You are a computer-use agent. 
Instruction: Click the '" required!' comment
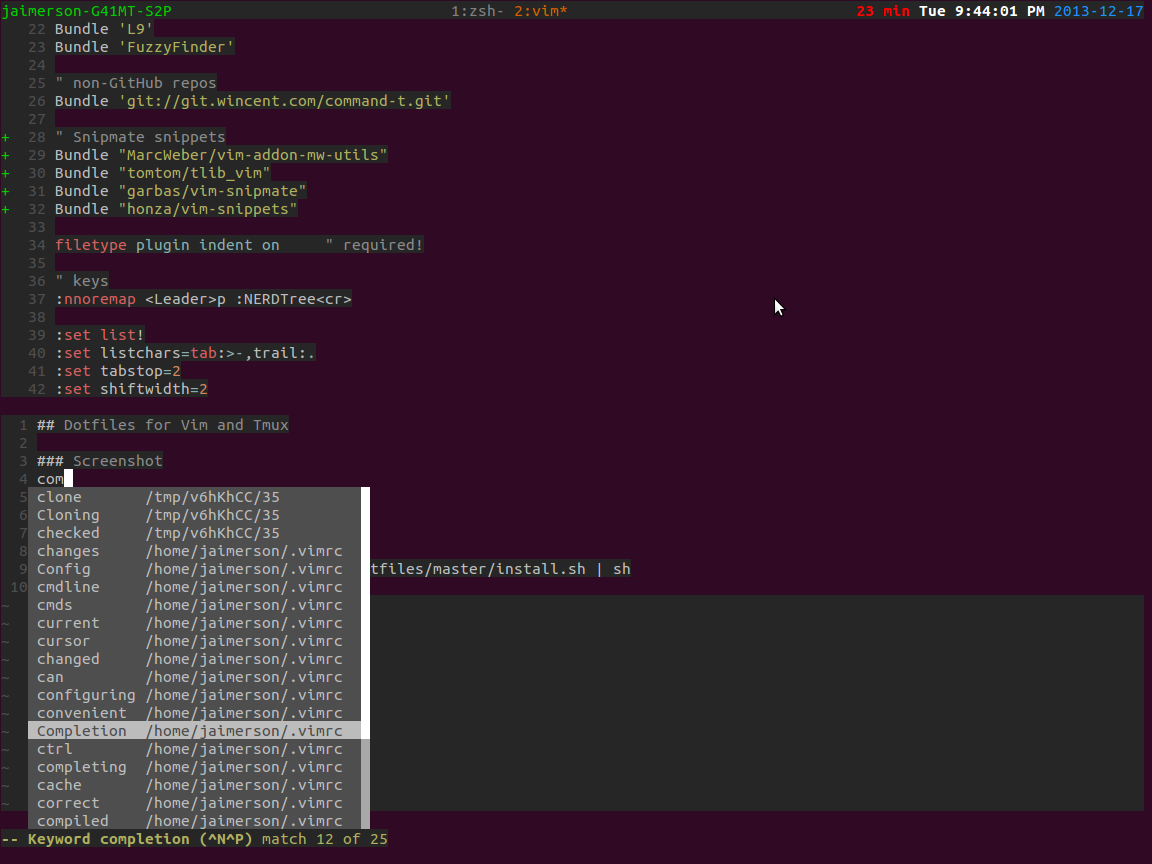374,245
